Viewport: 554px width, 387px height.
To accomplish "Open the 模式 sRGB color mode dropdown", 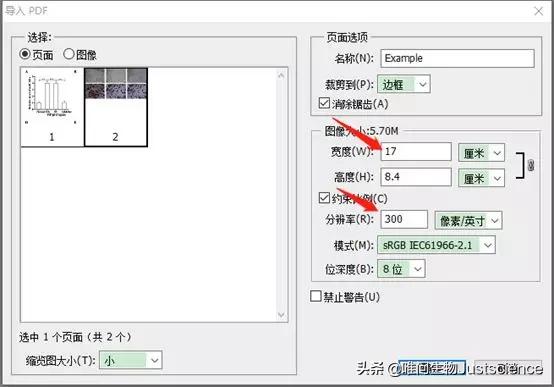I will point(436,245).
